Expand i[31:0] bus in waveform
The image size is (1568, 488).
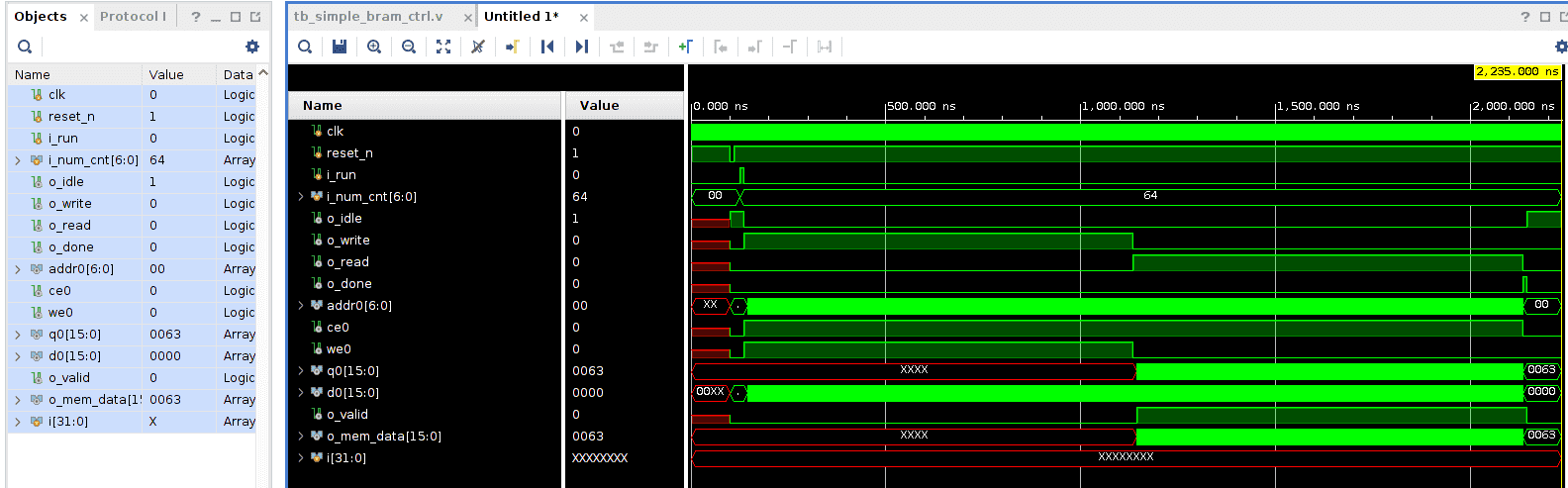point(301,458)
